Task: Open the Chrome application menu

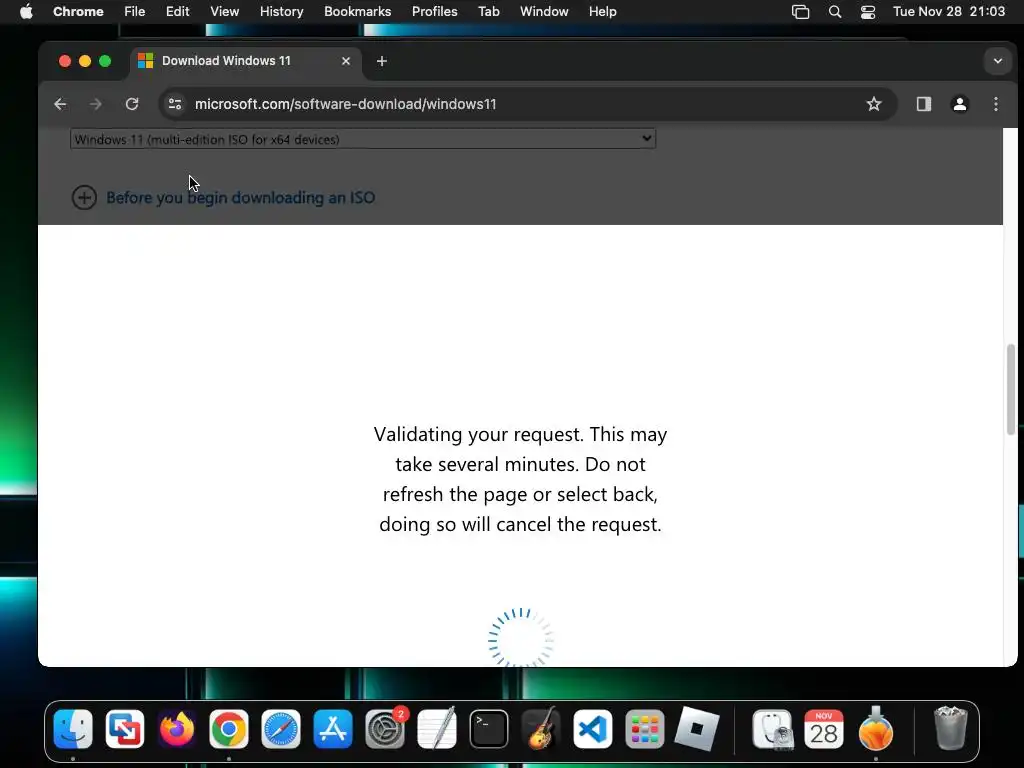Action: [78, 12]
